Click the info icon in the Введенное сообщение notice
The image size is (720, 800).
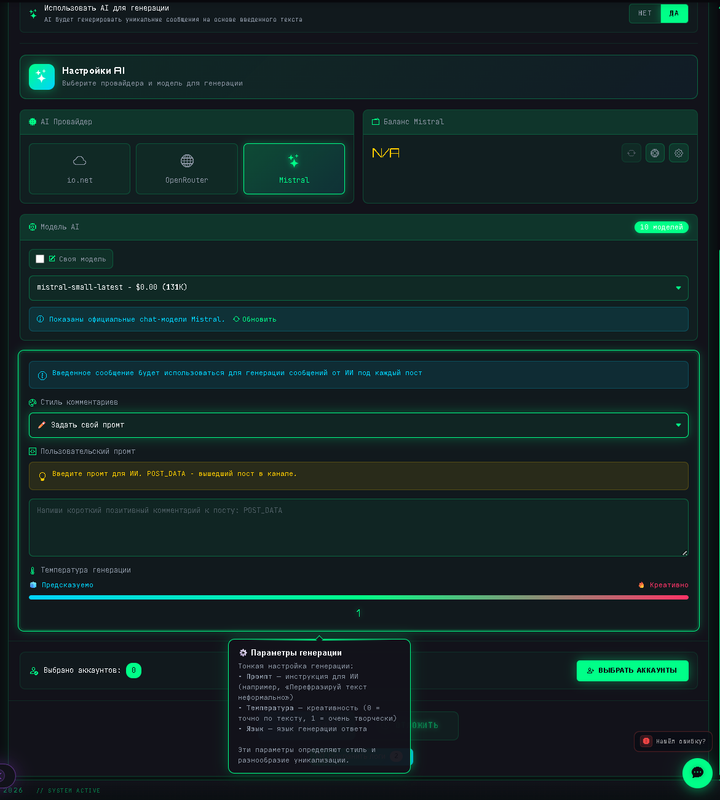(x=42, y=376)
